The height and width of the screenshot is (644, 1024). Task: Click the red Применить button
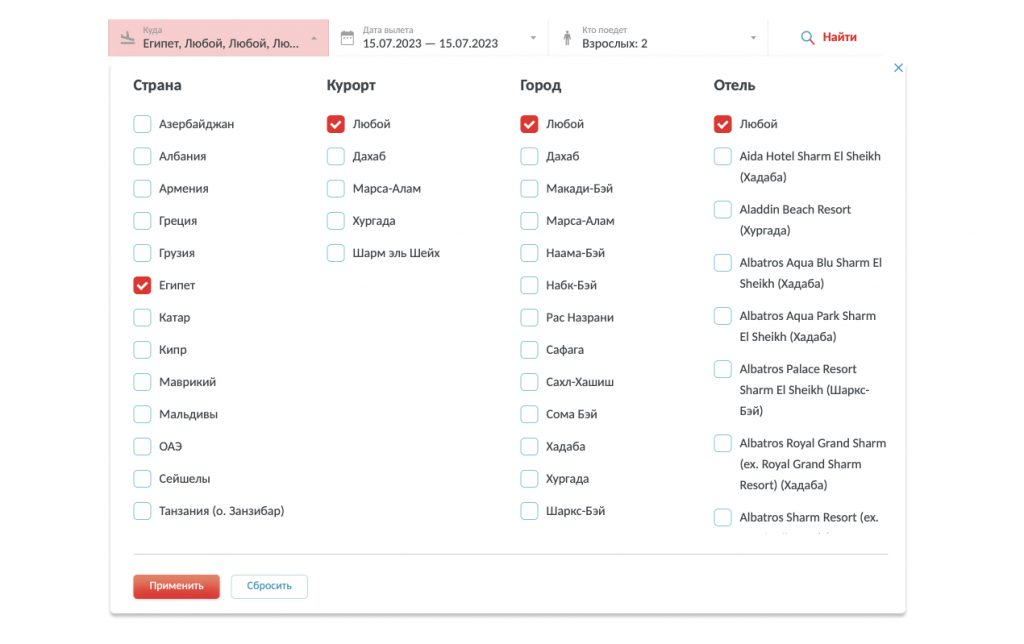tap(176, 586)
